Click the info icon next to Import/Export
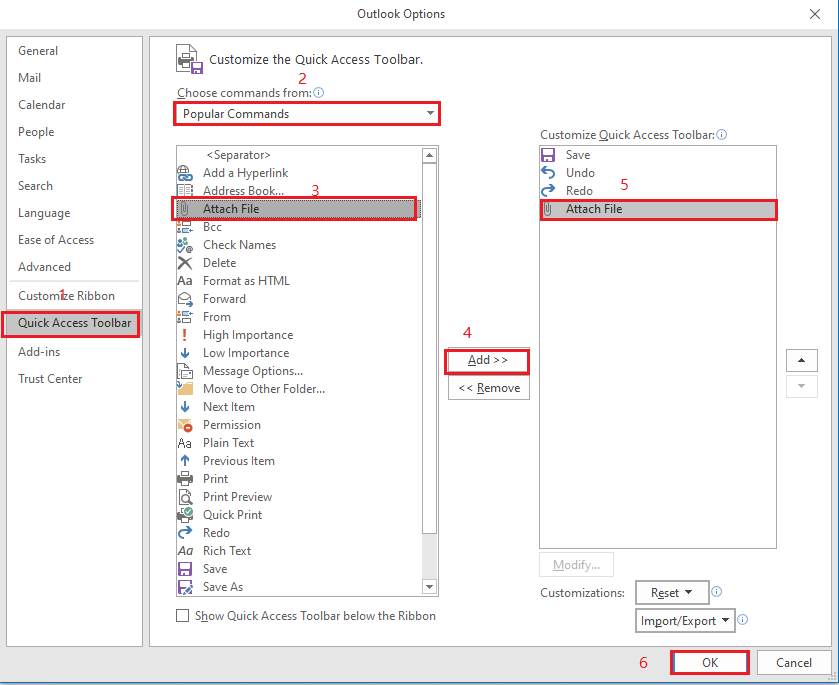The width and height of the screenshot is (839, 685). click(x=742, y=619)
